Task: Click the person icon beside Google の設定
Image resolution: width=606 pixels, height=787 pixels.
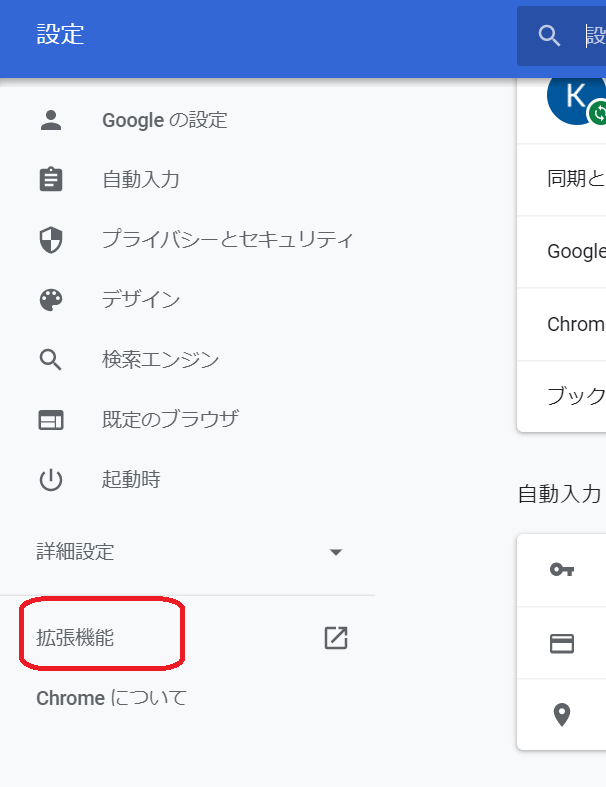Action: [x=51, y=120]
